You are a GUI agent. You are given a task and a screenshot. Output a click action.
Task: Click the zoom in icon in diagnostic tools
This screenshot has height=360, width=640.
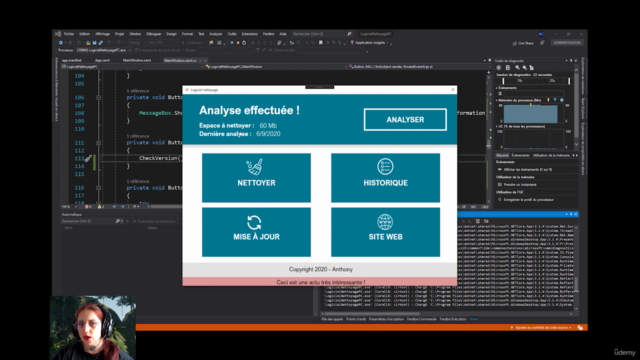tap(517, 68)
